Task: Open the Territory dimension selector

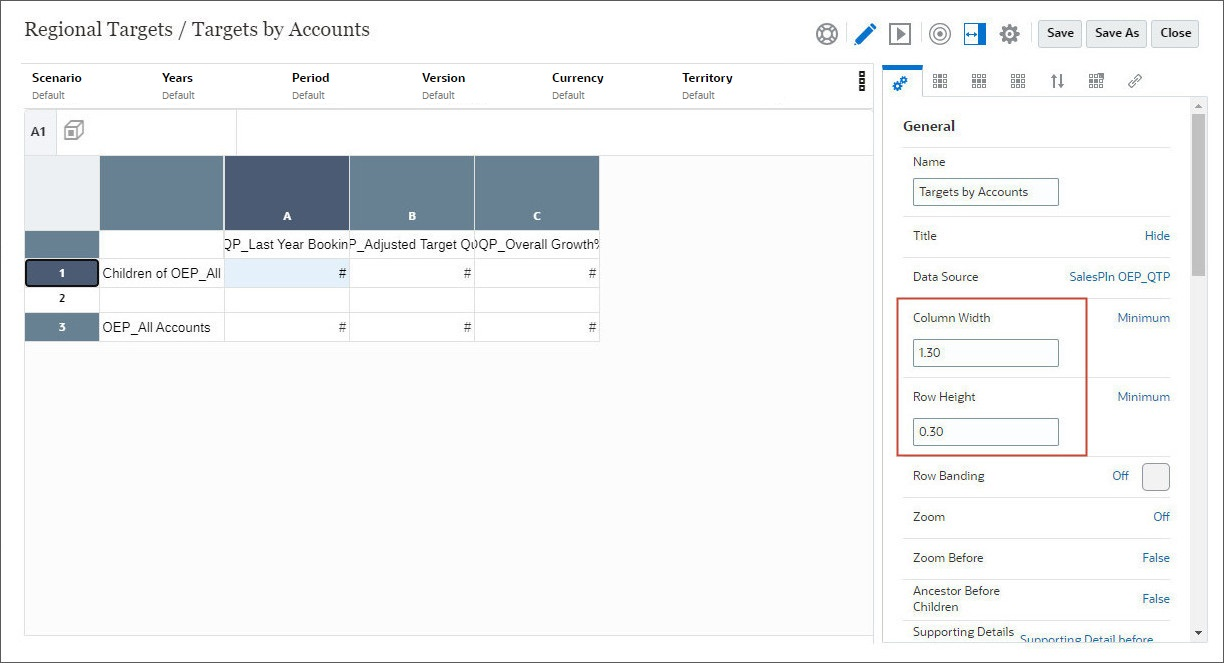Action: pos(707,86)
